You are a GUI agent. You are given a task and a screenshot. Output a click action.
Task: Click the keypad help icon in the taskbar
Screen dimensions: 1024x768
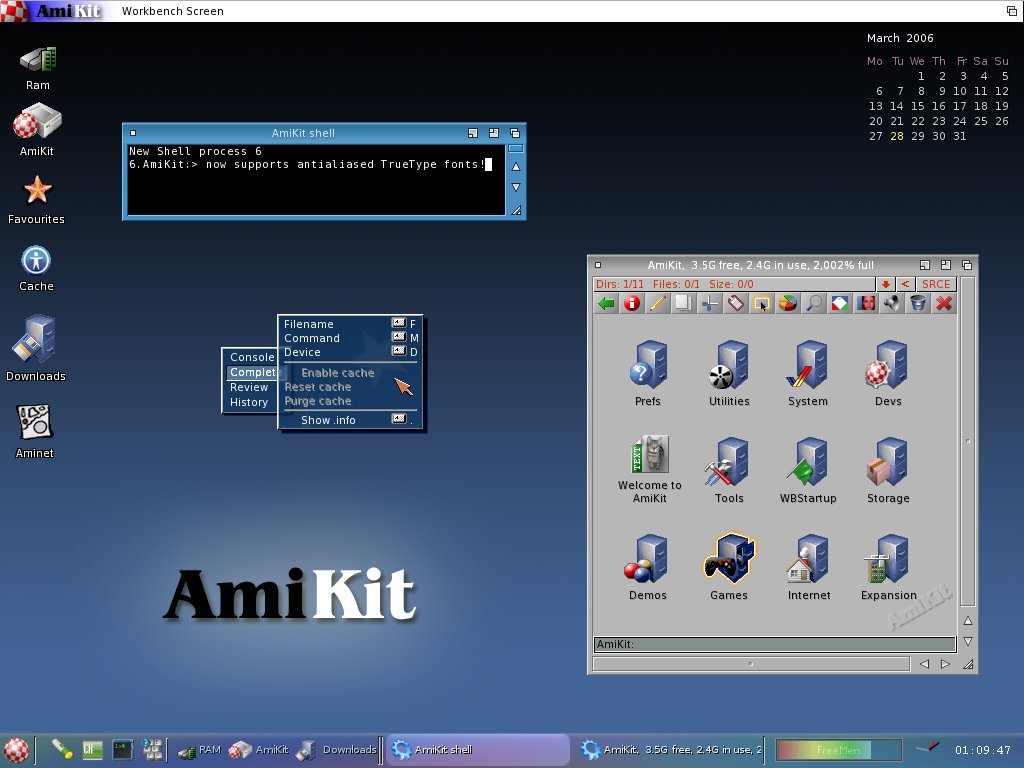coord(153,750)
